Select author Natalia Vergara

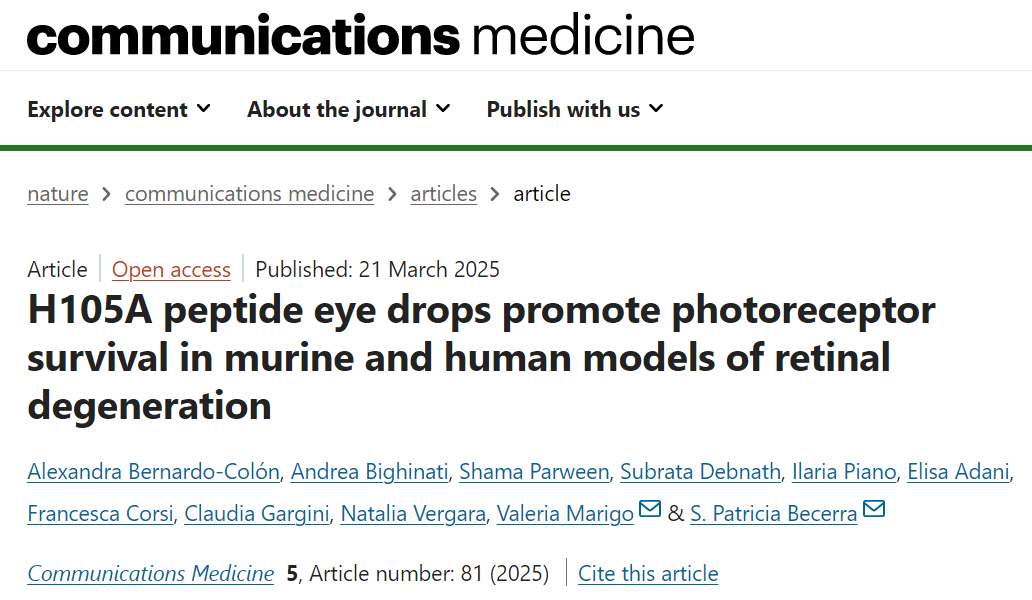[414, 514]
